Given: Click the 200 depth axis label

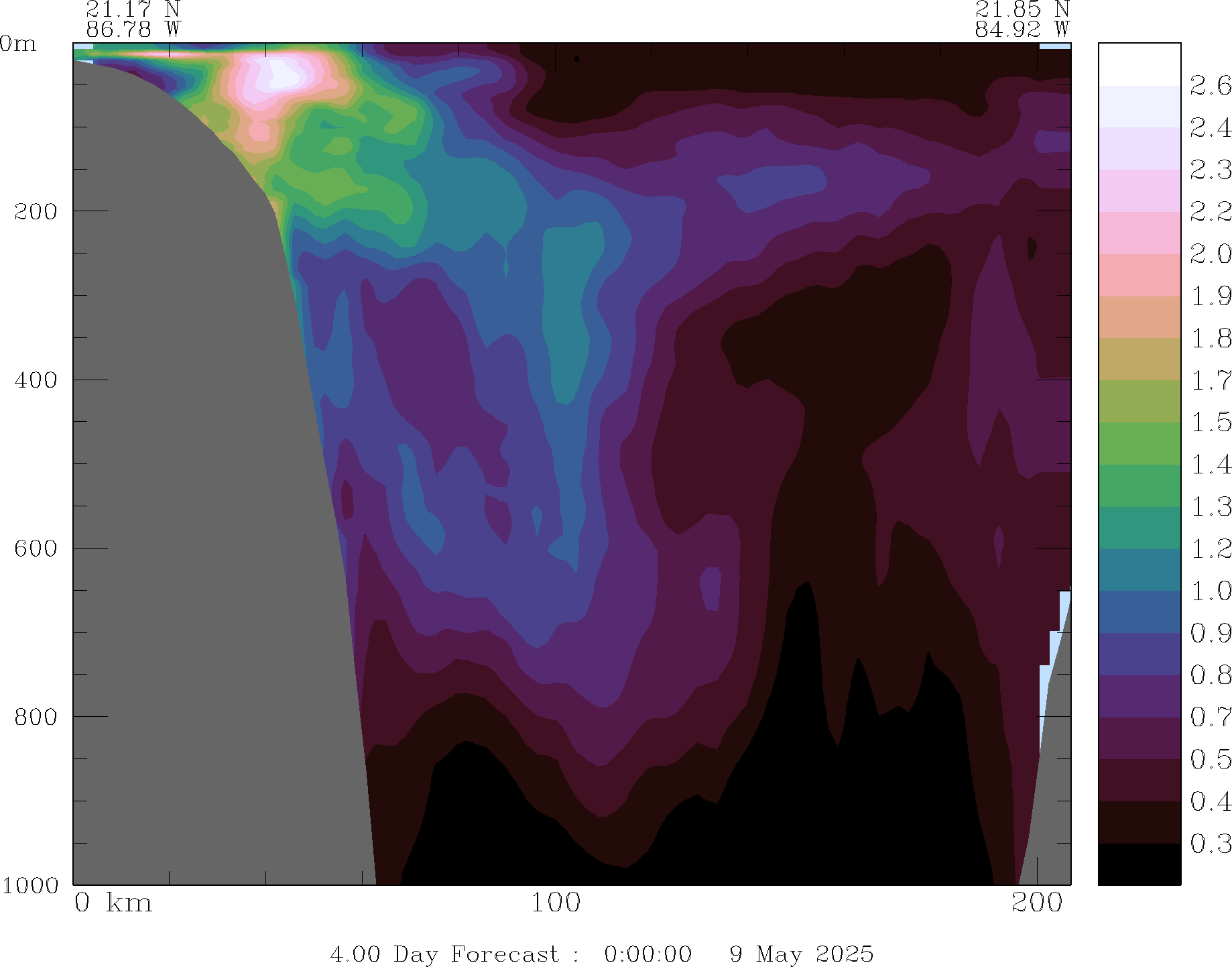Looking at the screenshot, I should tap(36, 211).
